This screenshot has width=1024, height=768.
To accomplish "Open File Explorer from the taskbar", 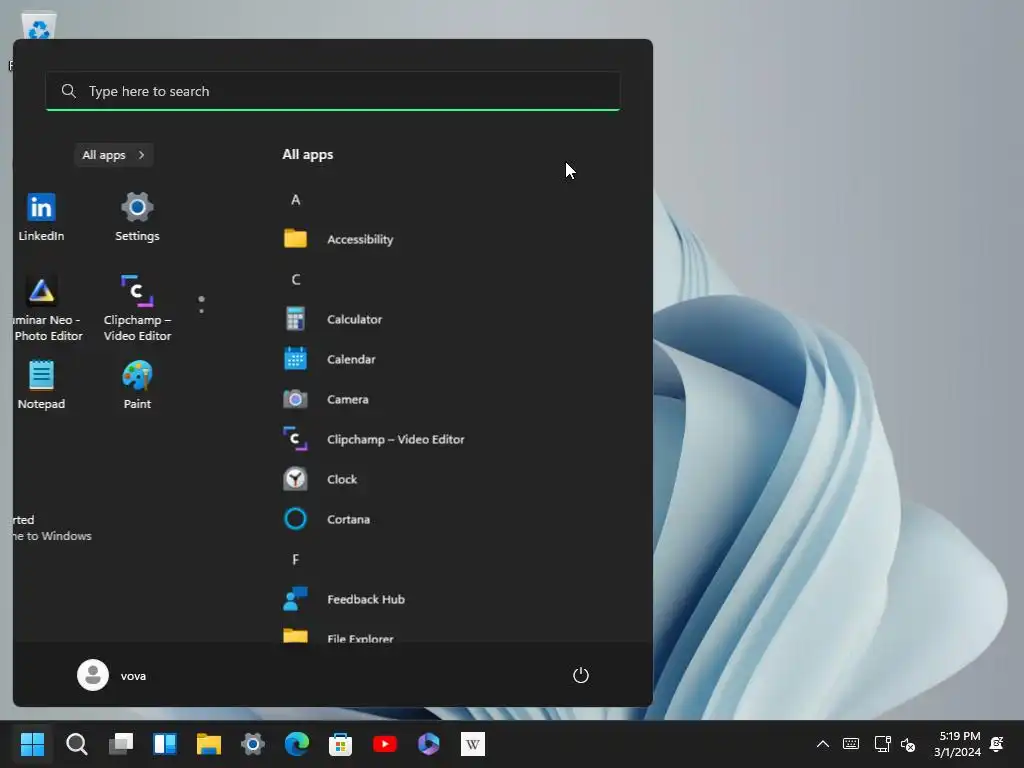I will [209, 744].
